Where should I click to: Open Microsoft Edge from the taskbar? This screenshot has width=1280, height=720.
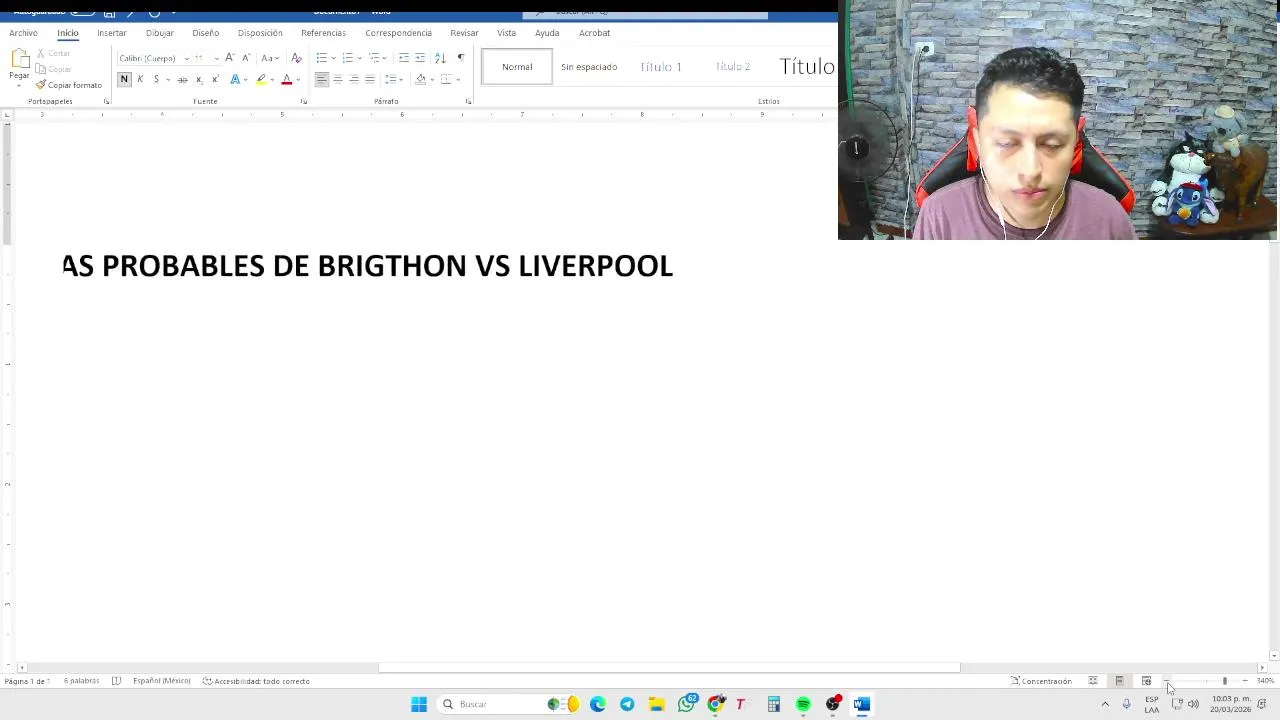click(598, 704)
